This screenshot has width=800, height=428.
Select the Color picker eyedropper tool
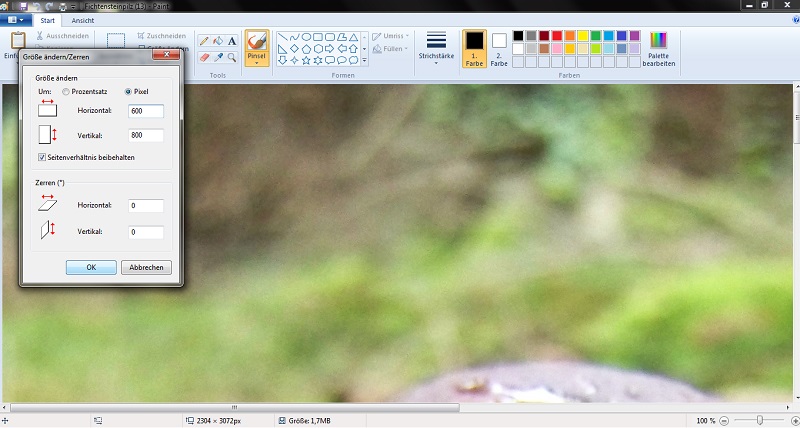[x=218, y=57]
